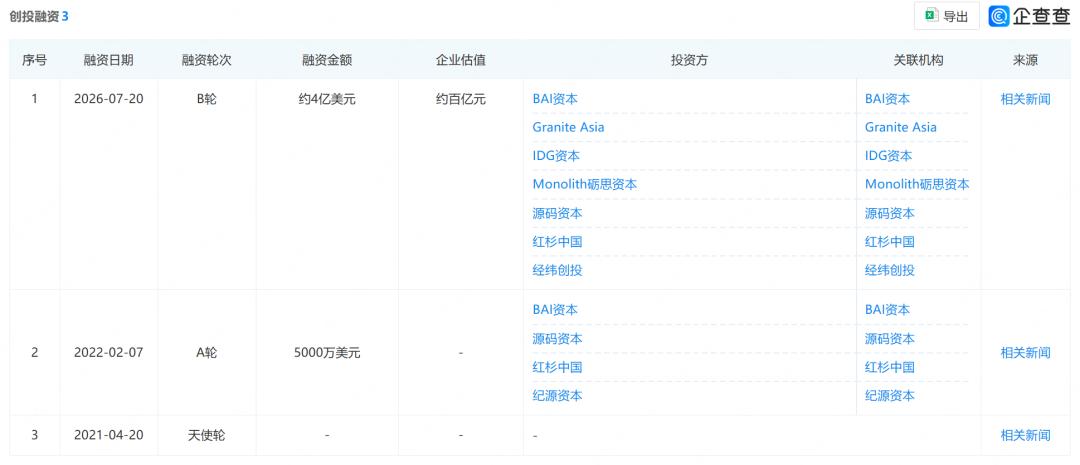Select the date 2026-07-20 cell
The width and height of the screenshot is (1080, 465).
(x=109, y=99)
